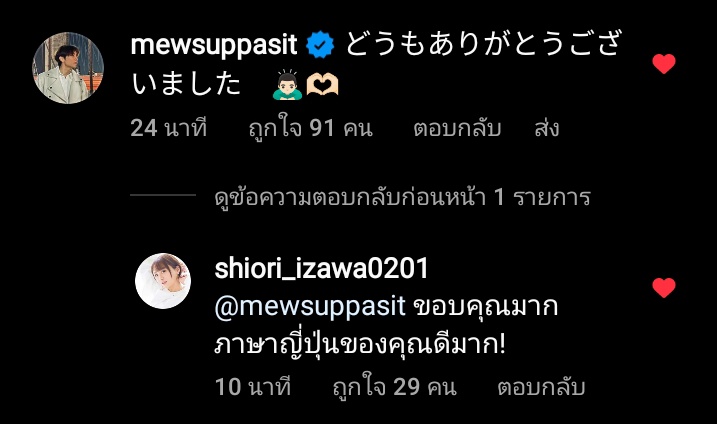Reply to shiori_izawa0201 using ตอบกลับ
717x424 pixels.
[x=541, y=387]
